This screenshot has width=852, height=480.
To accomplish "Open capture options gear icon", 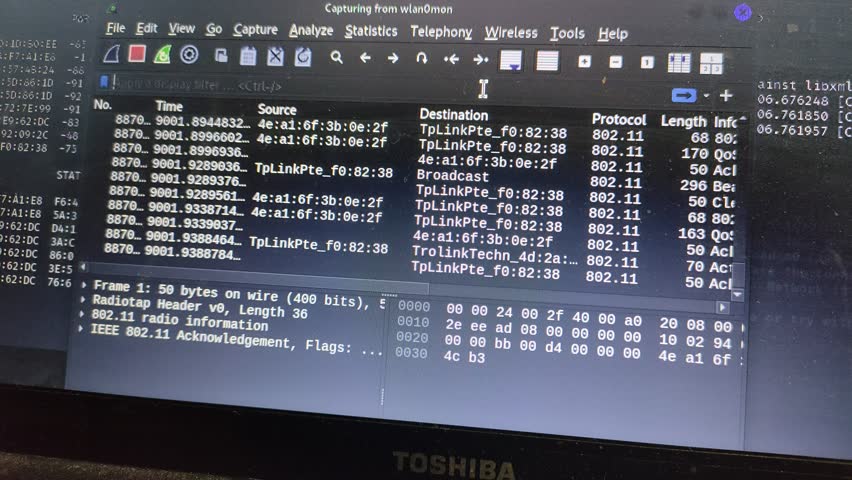I will point(189,55).
